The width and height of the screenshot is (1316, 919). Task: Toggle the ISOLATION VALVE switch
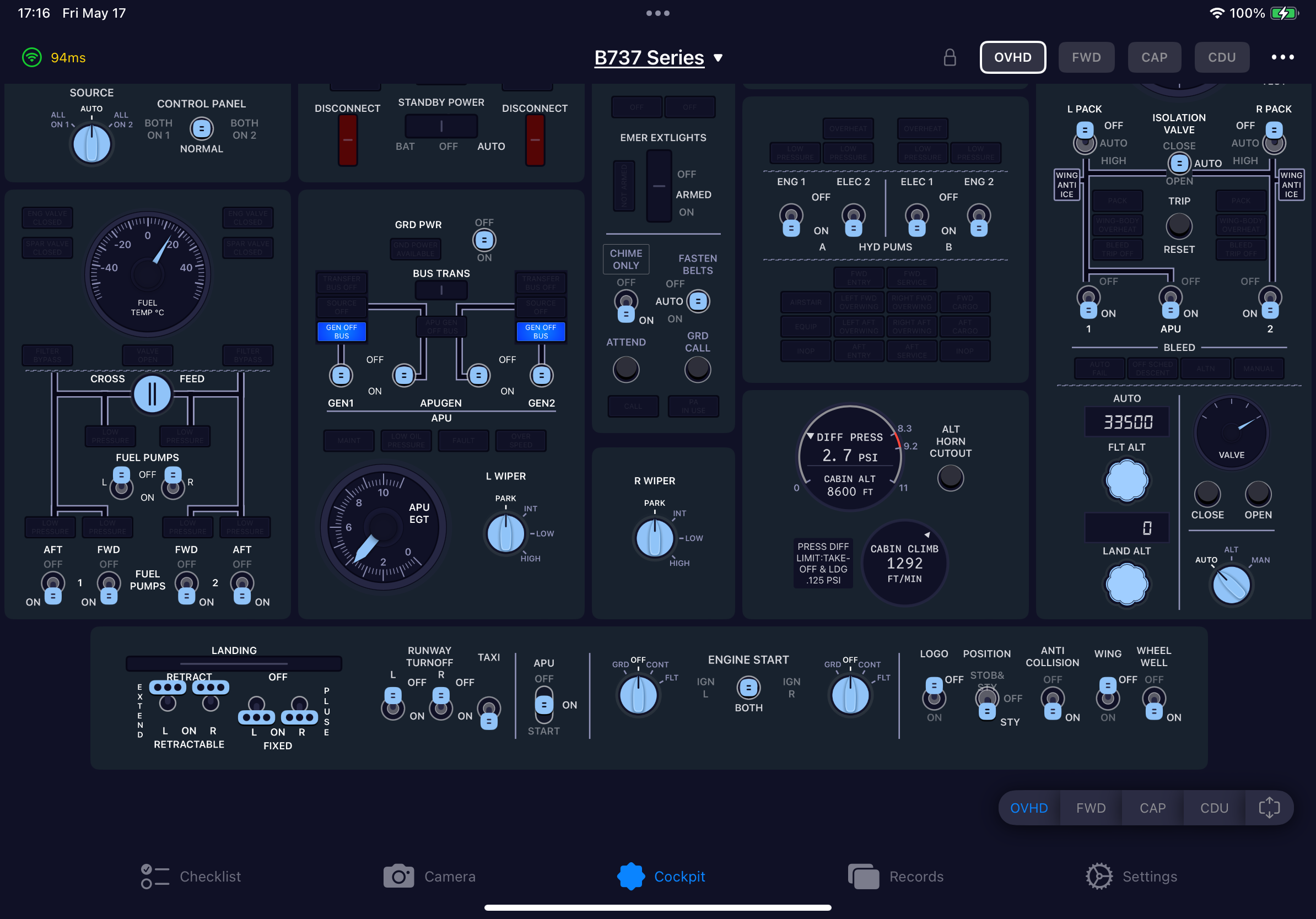[1179, 163]
